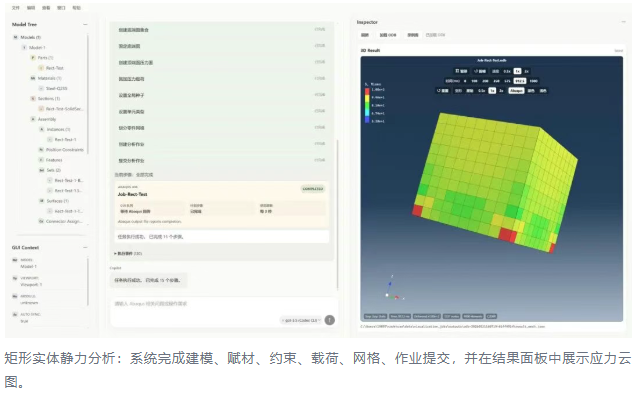
Task: Click the Viewport: 1 value in GUI Context
Action: coord(31,285)
